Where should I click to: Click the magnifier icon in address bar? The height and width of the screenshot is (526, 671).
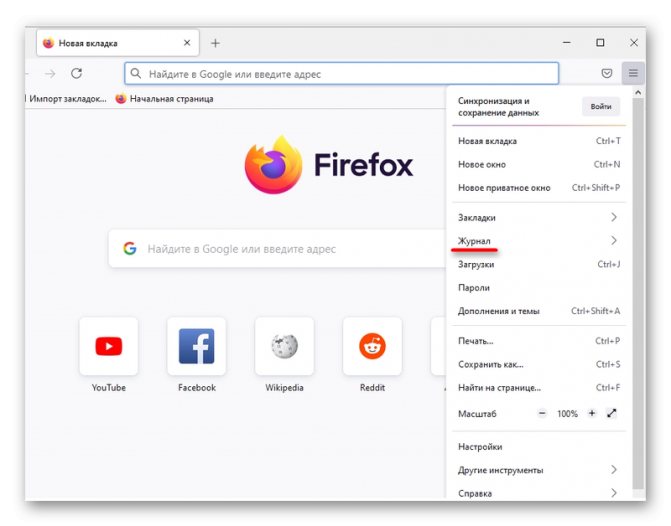(136, 73)
